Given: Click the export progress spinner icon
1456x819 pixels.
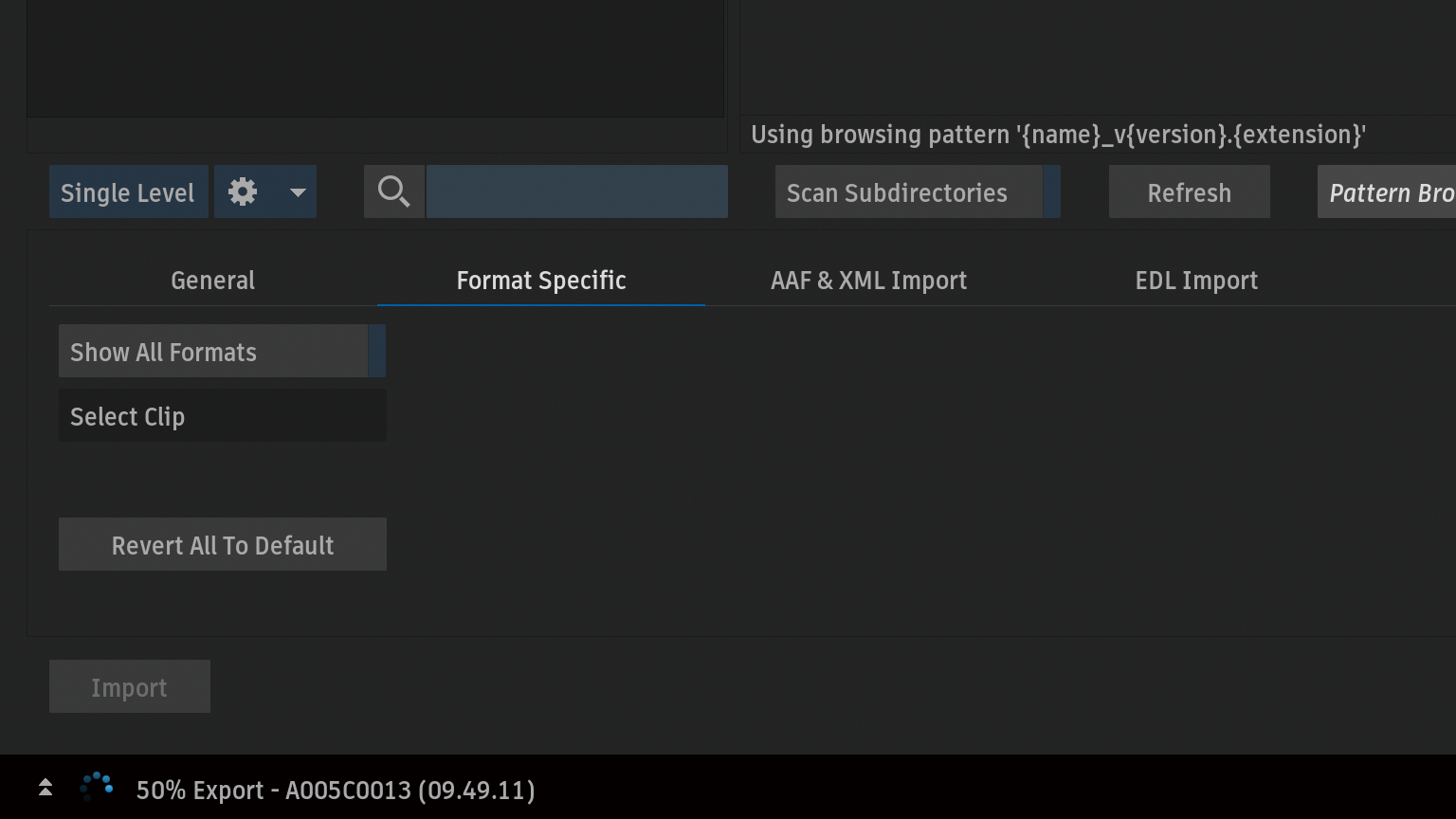Looking at the screenshot, I should pyautogui.click(x=97, y=788).
